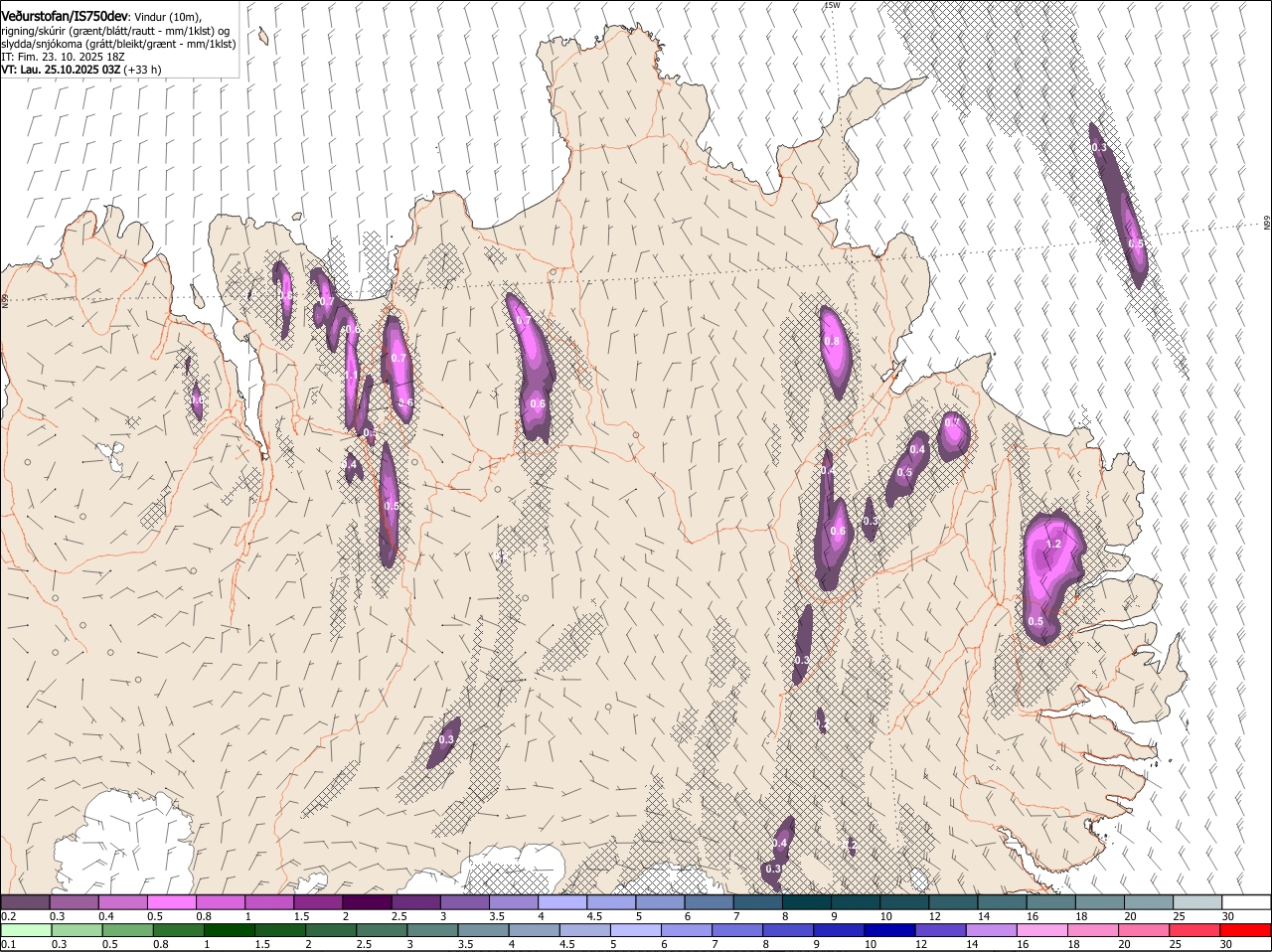Pick the 16 light pink swatch in the lower rain scale

click(x=1041, y=930)
